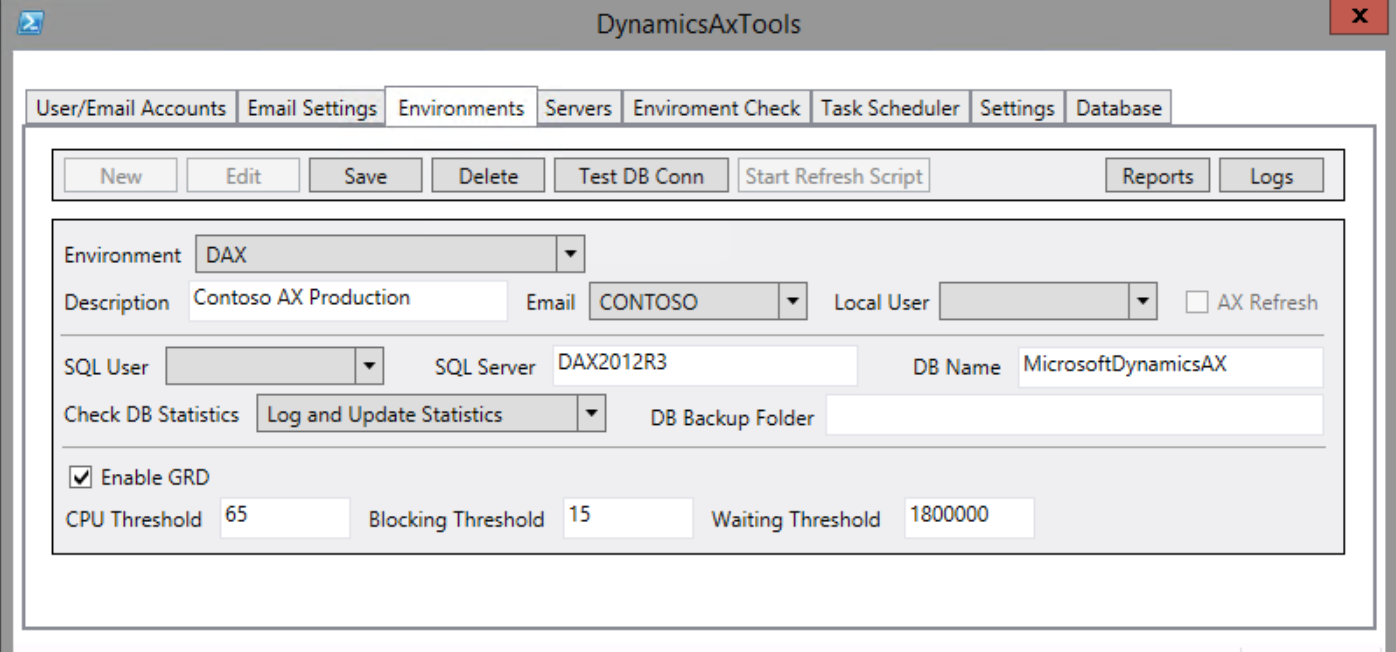This screenshot has height=652, width=1396.
Task: Save the environment settings
Action: point(365,176)
